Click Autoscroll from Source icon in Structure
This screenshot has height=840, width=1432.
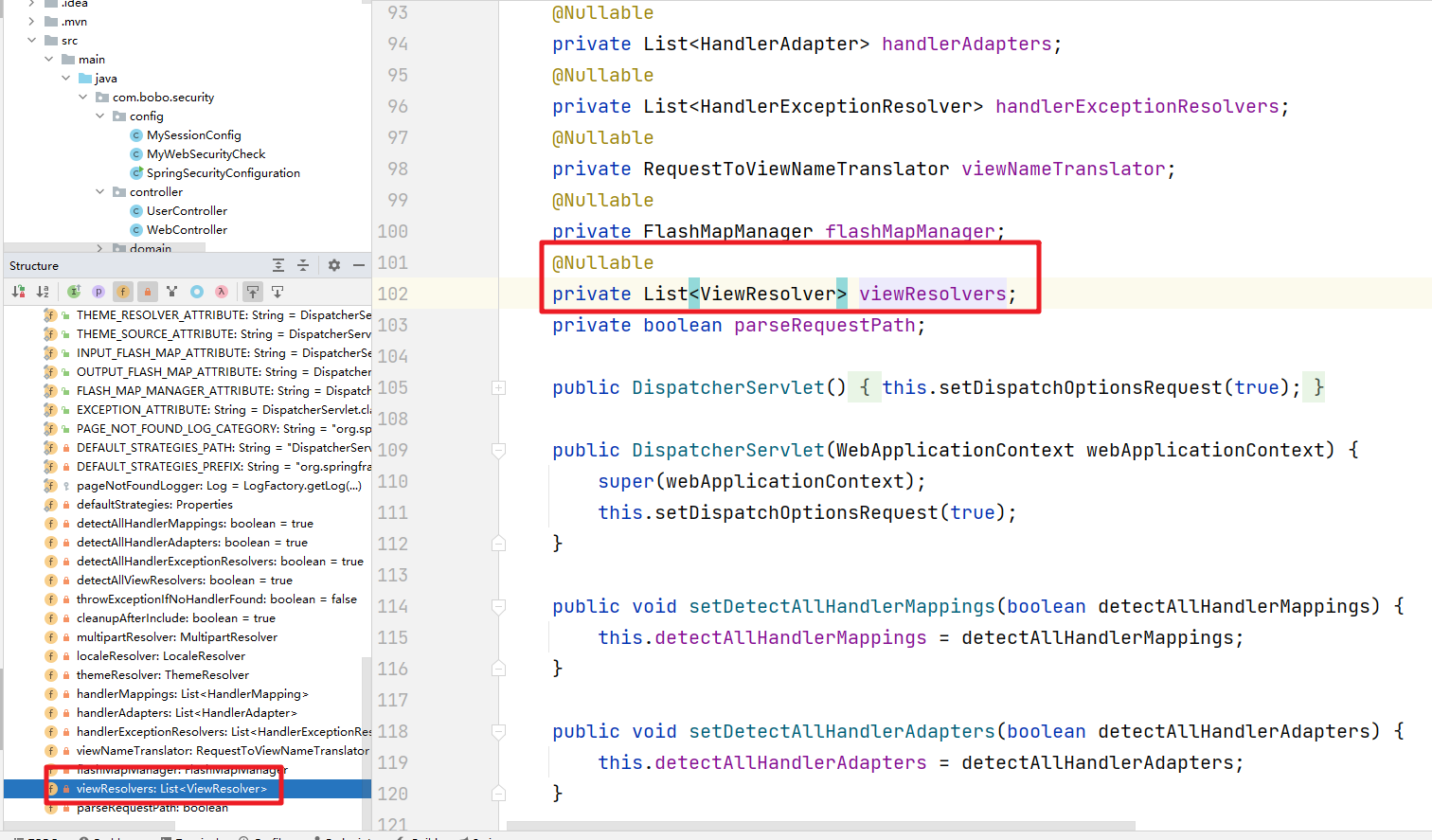[x=277, y=292]
